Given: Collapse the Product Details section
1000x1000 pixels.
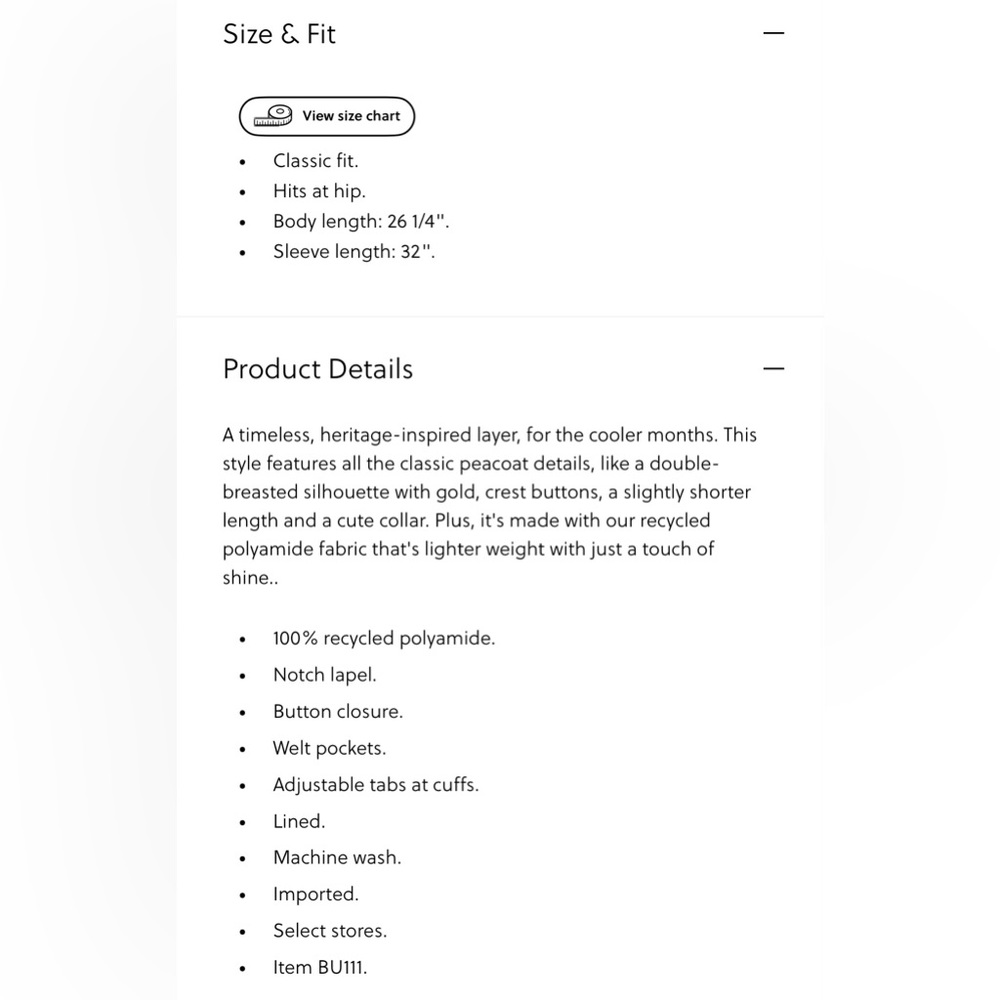Looking at the screenshot, I should pos(773,369).
